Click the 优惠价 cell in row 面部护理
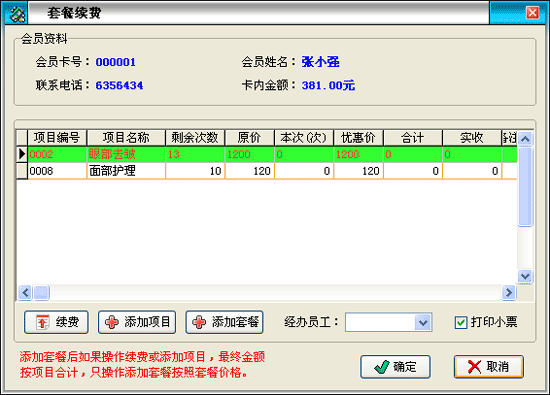 tap(358, 171)
